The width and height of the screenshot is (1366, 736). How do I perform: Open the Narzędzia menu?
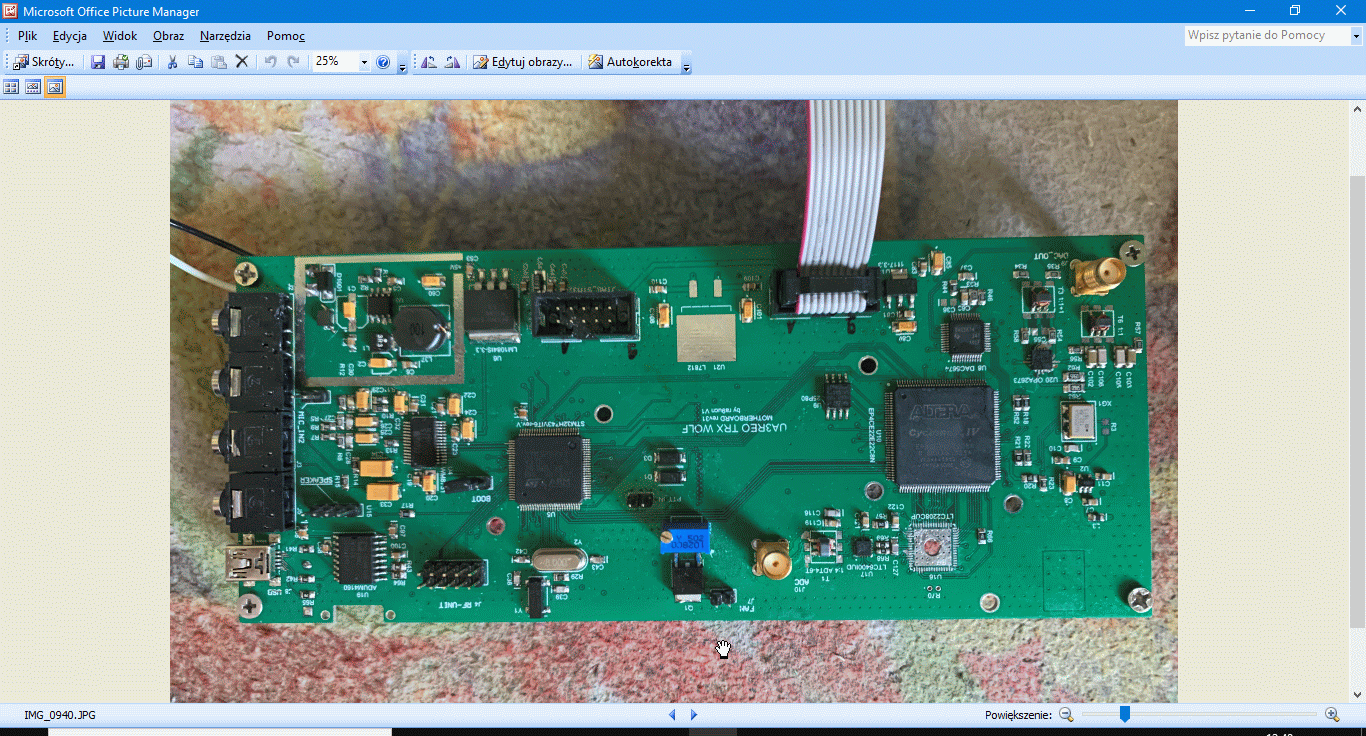pos(225,36)
